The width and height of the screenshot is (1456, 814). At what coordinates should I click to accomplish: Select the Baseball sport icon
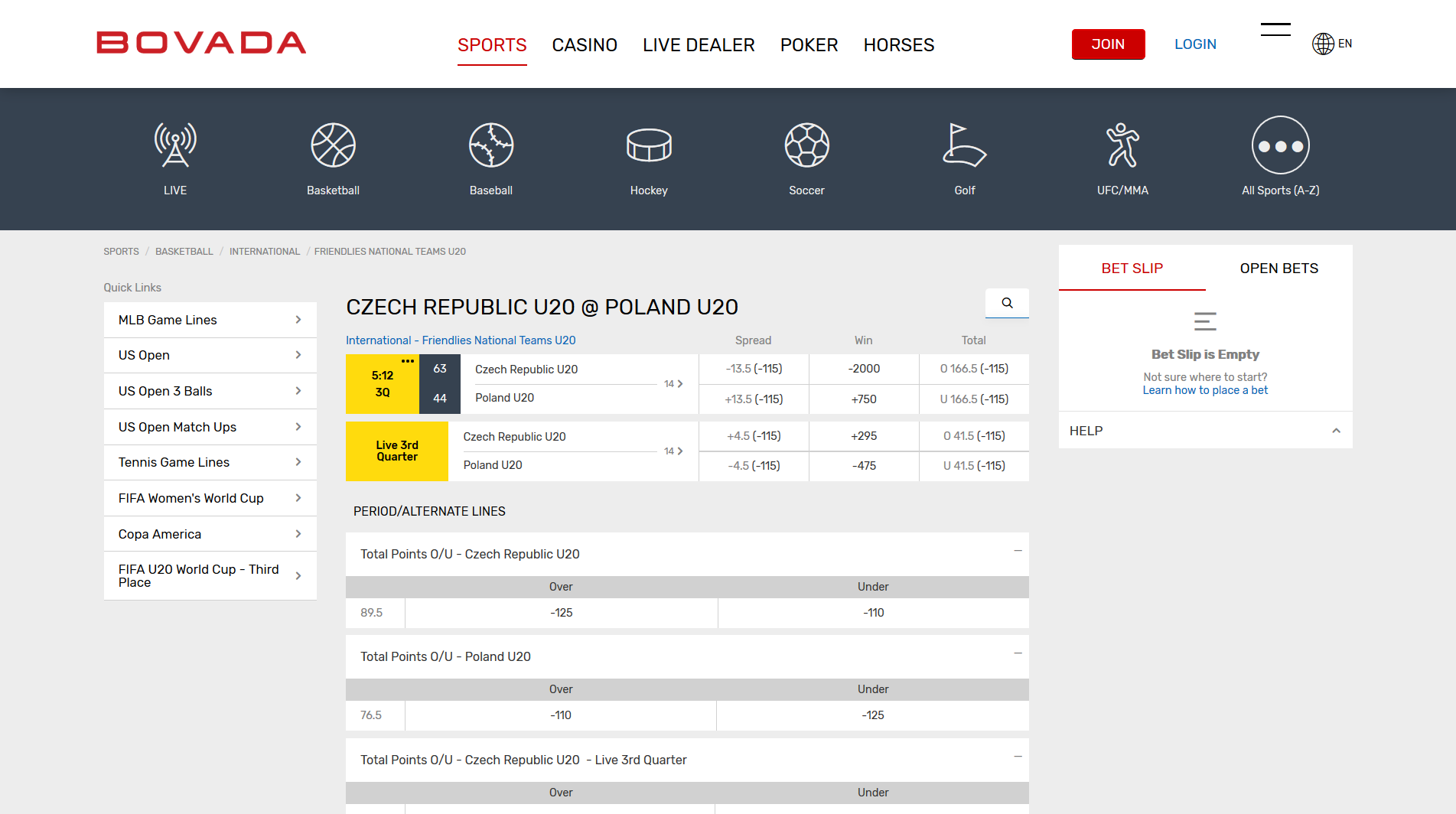(491, 145)
